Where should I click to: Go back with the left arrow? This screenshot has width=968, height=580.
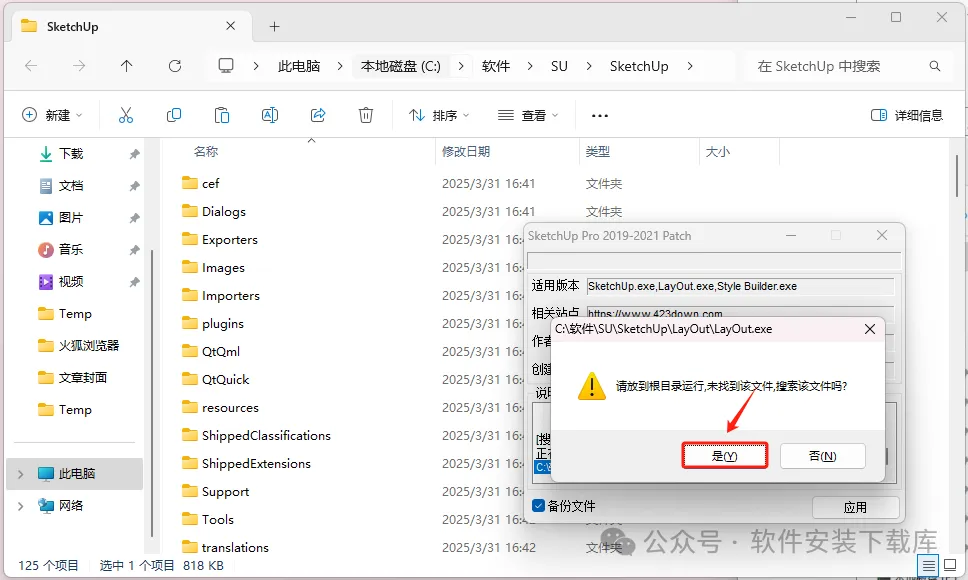point(31,66)
